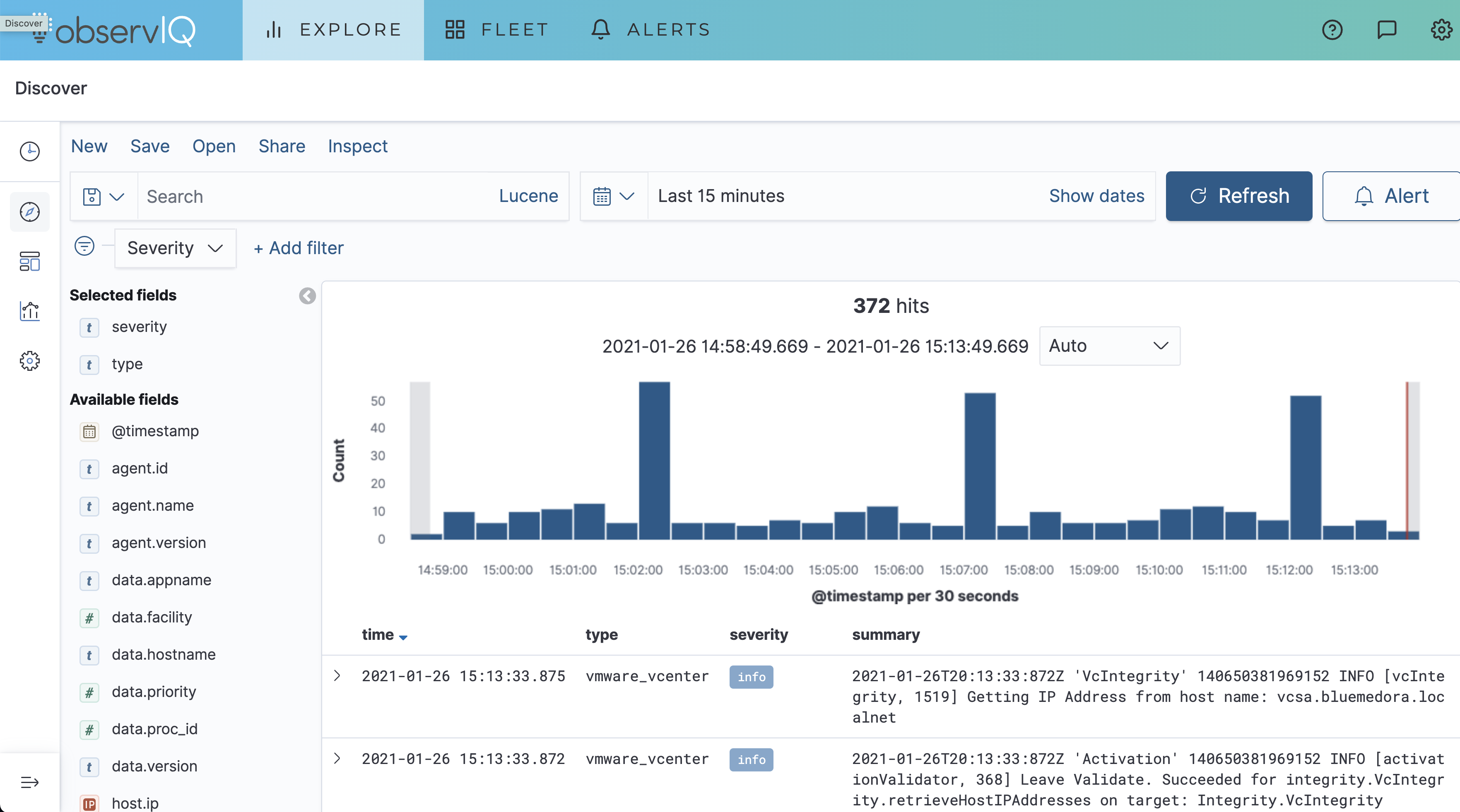Image resolution: width=1460 pixels, height=812 pixels.
Task: Click the data.facility number field icon
Action: click(89, 618)
